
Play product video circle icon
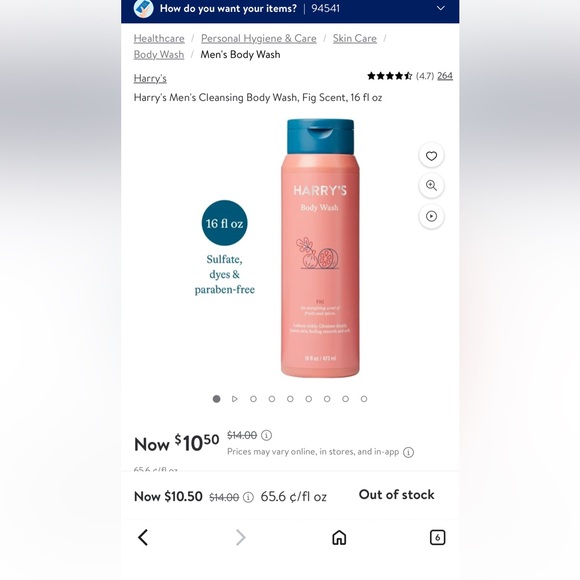coord(431,216)
